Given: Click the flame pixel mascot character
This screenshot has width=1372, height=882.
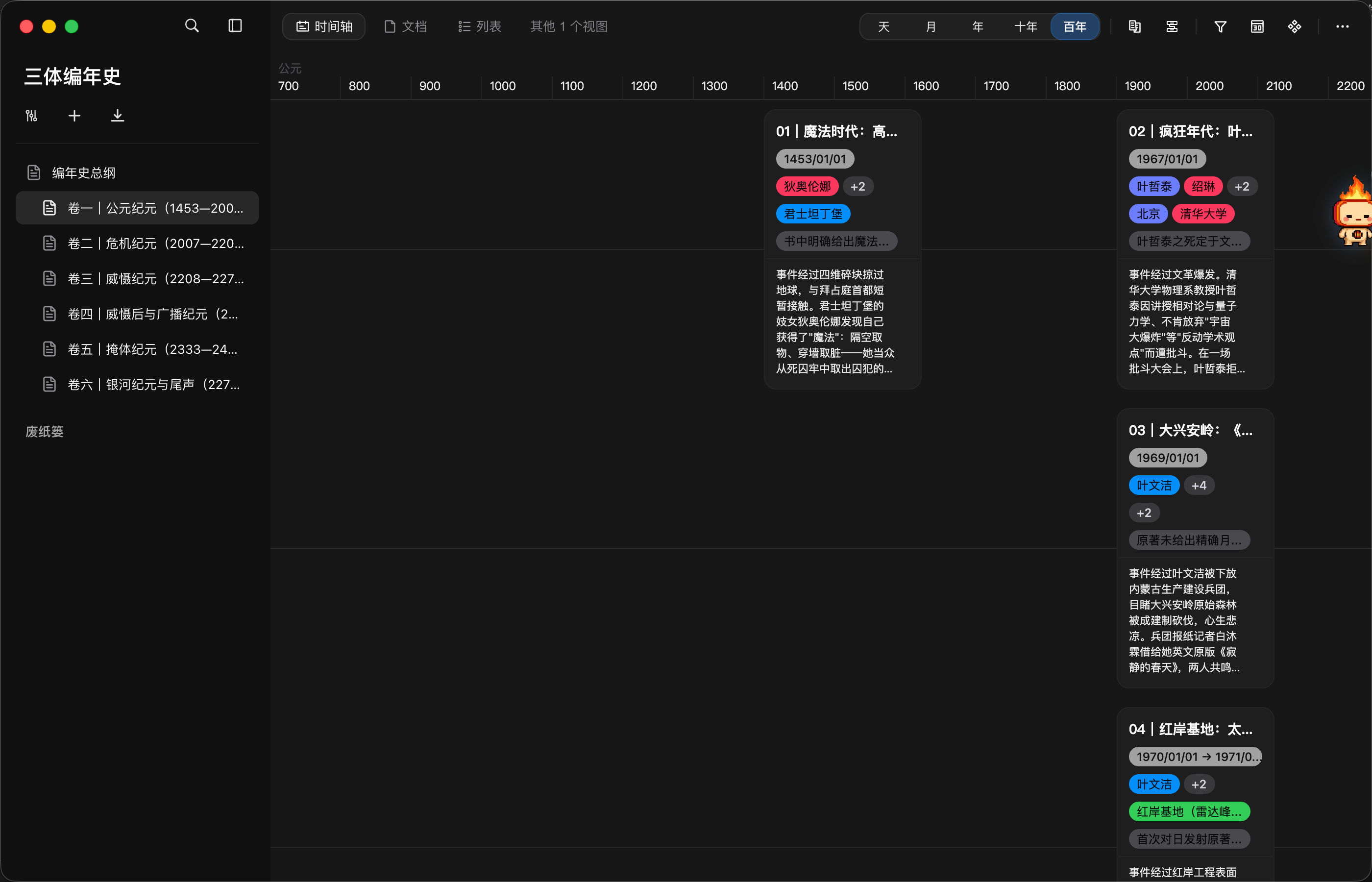Looking at the screenshot, I should click(1354, 211).
